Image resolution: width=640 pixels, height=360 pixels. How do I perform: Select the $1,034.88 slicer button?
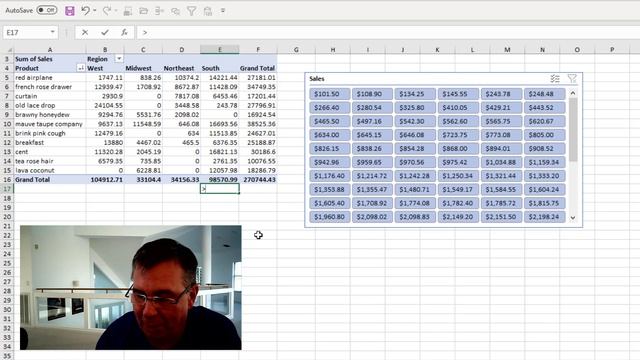coord(502,162)
